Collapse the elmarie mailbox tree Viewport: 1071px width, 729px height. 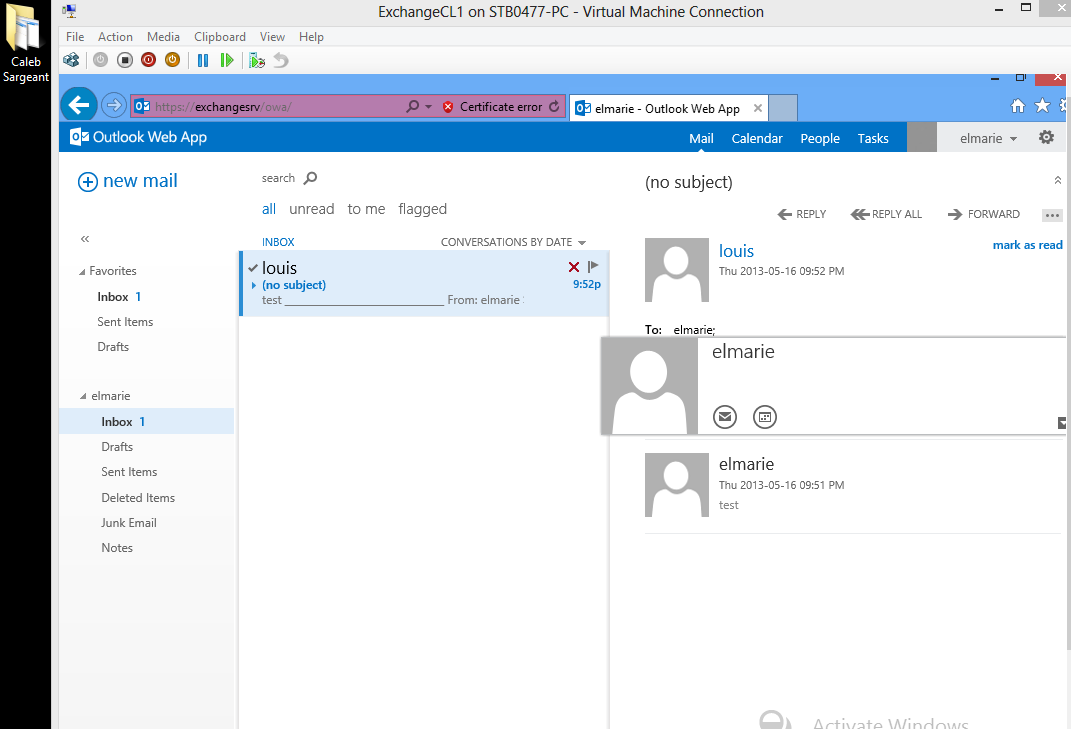click(83, 396)
